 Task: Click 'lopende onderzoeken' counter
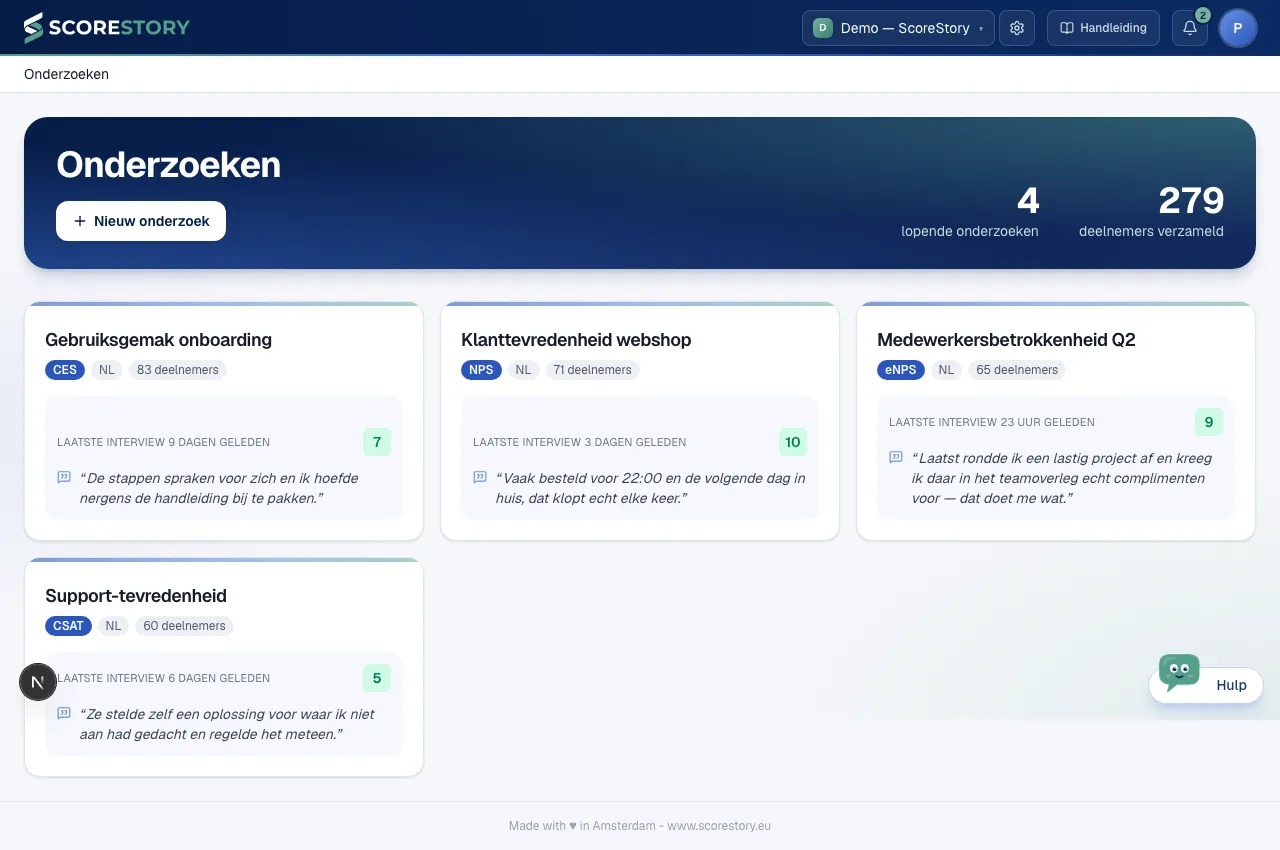pos(970,211)
